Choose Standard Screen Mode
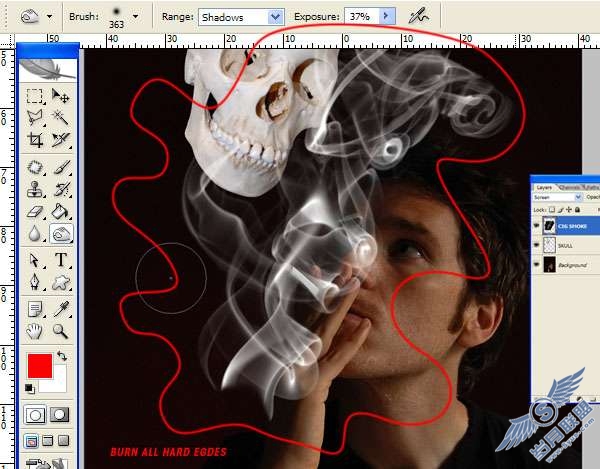 click(x=31, y=441)
